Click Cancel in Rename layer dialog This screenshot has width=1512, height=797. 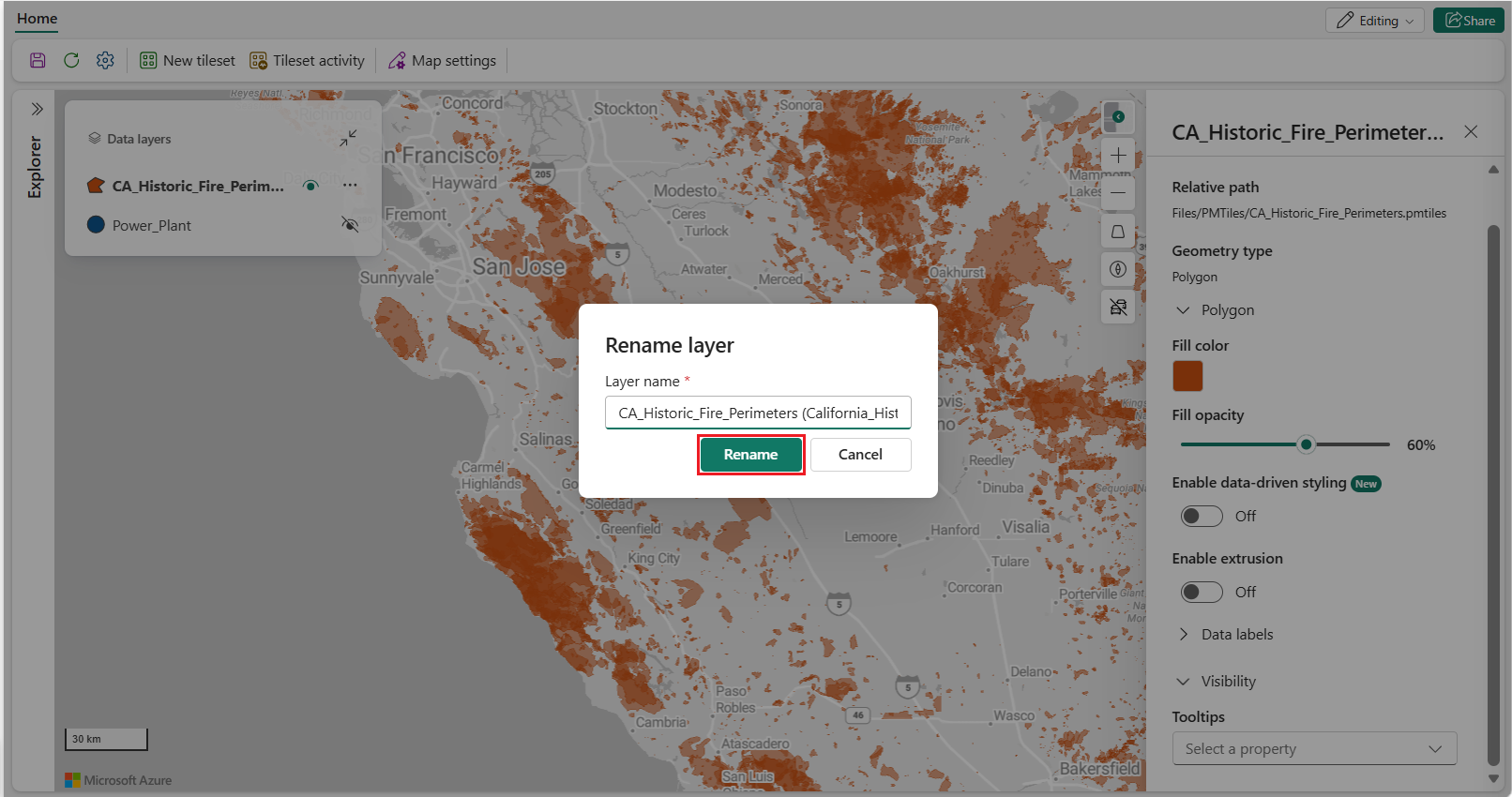point(860,455)
